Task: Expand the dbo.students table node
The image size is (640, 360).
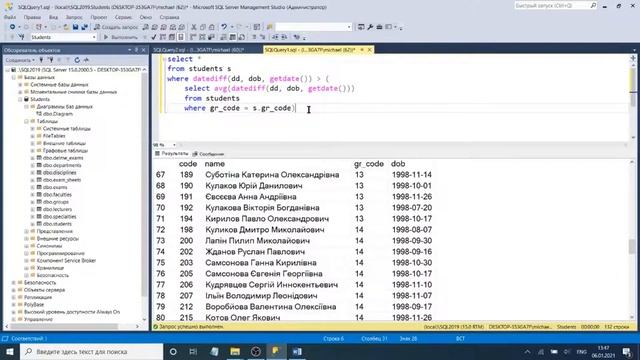Action: click(33, 224)
